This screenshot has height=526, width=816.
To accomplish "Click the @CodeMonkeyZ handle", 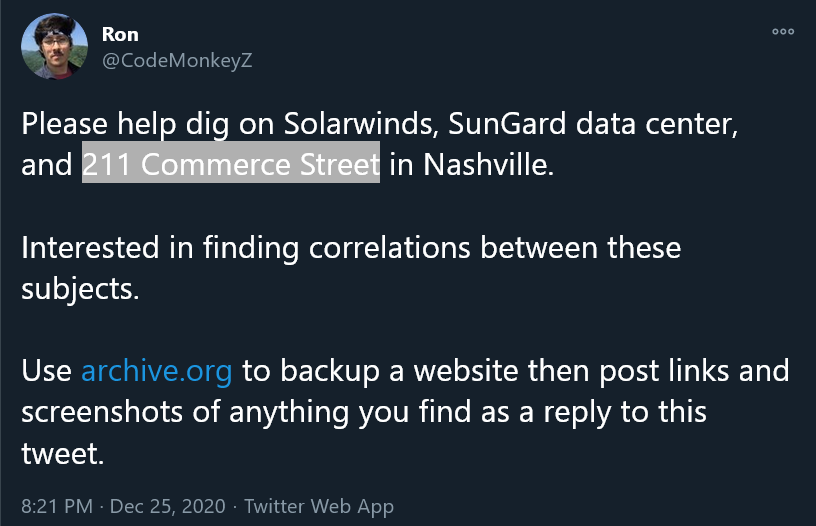I will (x=177, y=60).
